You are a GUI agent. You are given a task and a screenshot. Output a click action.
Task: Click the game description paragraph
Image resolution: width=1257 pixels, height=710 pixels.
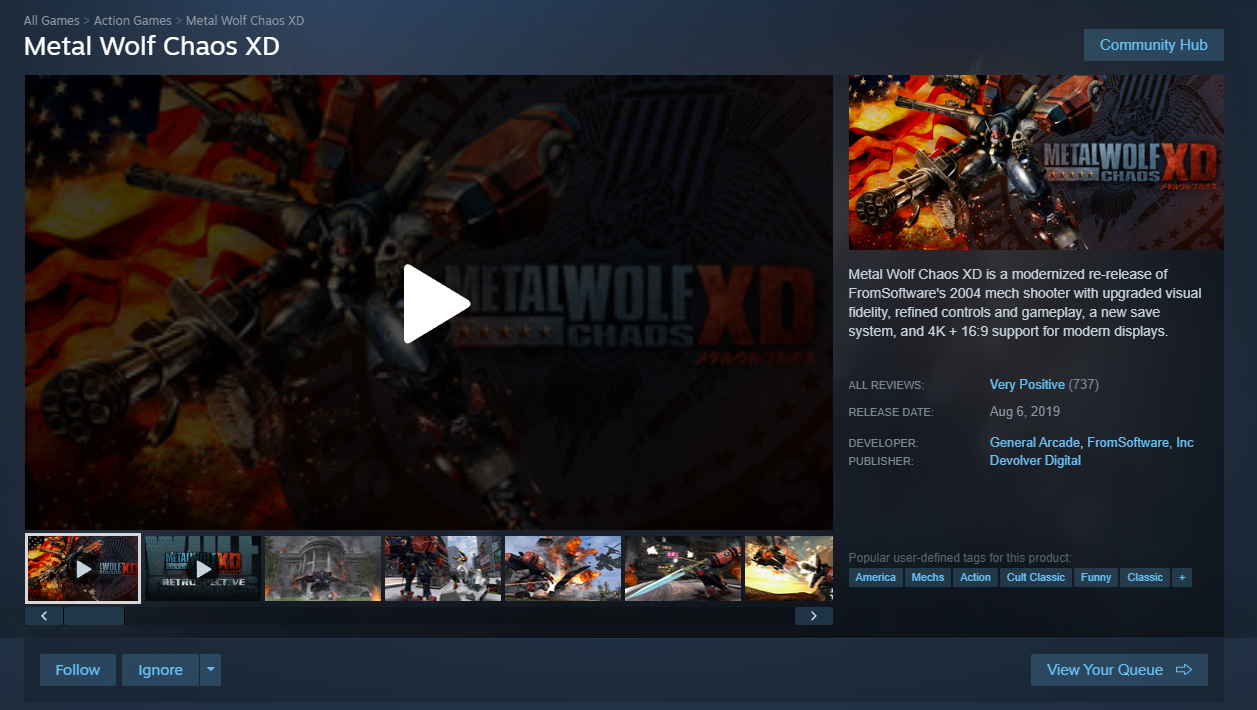[x=1026, y=302]
